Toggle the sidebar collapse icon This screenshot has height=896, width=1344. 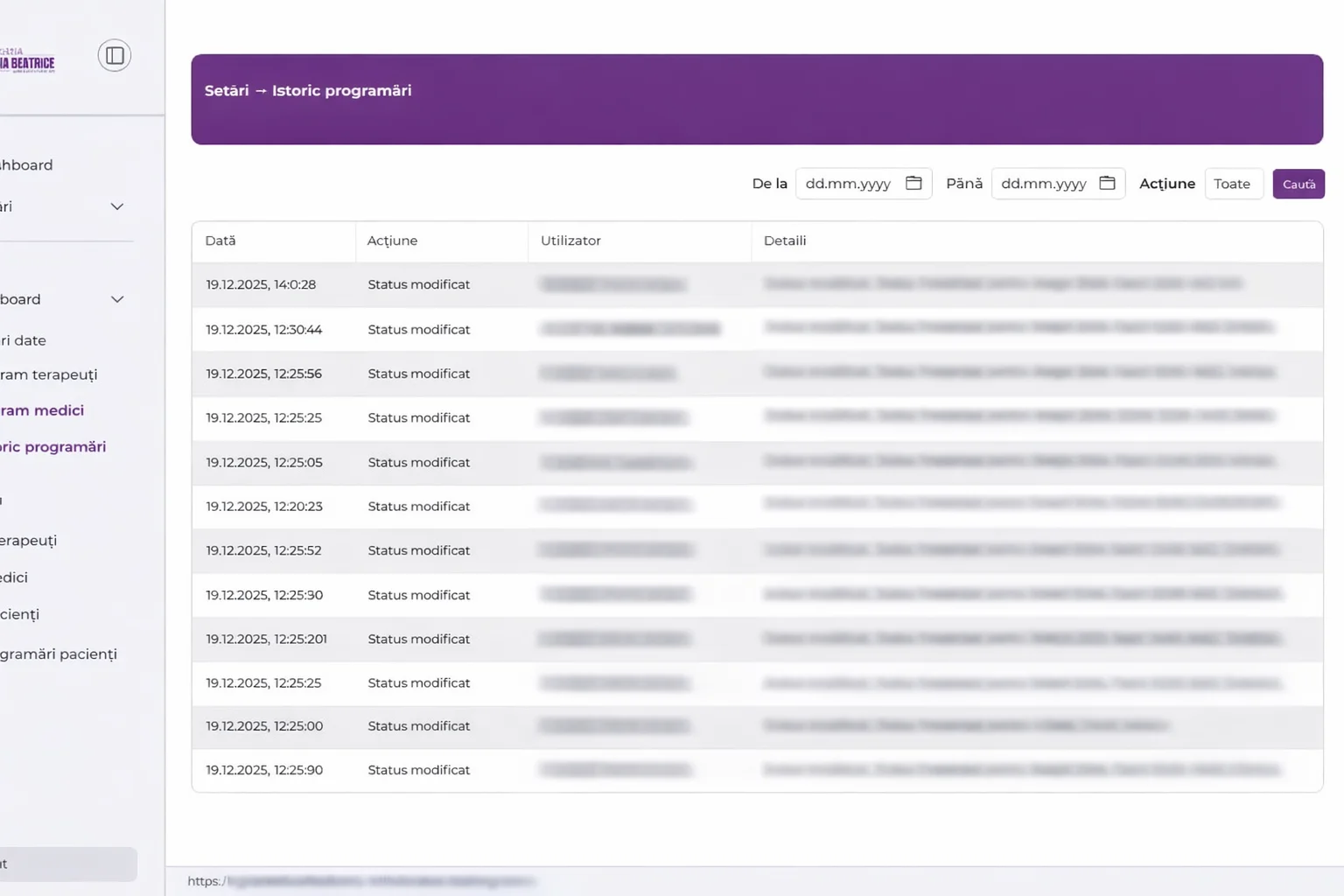coord(115,56)
